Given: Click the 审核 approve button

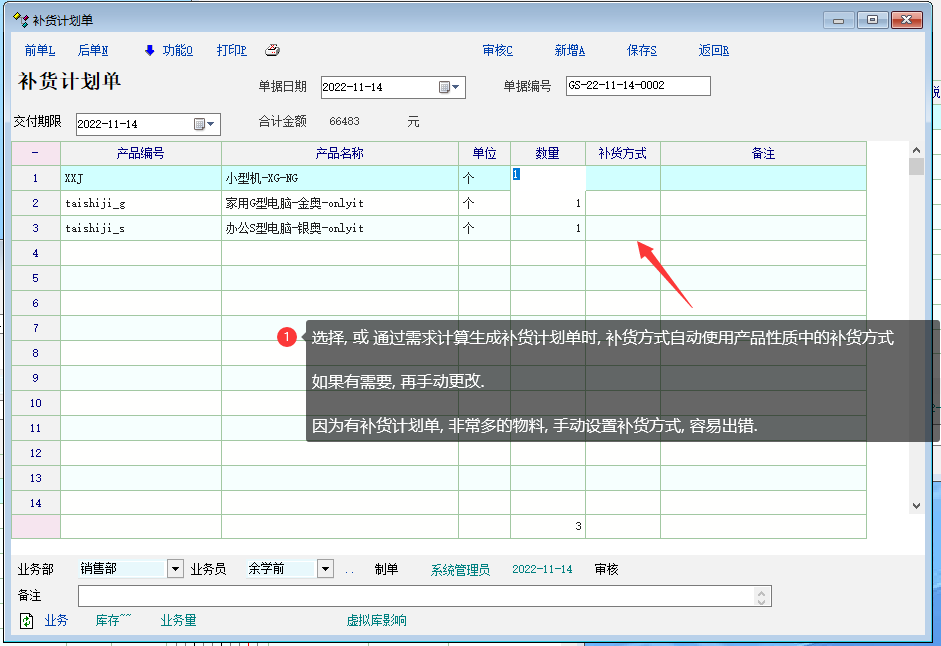Looking at the screenshot, I should (x=497, y=51).
